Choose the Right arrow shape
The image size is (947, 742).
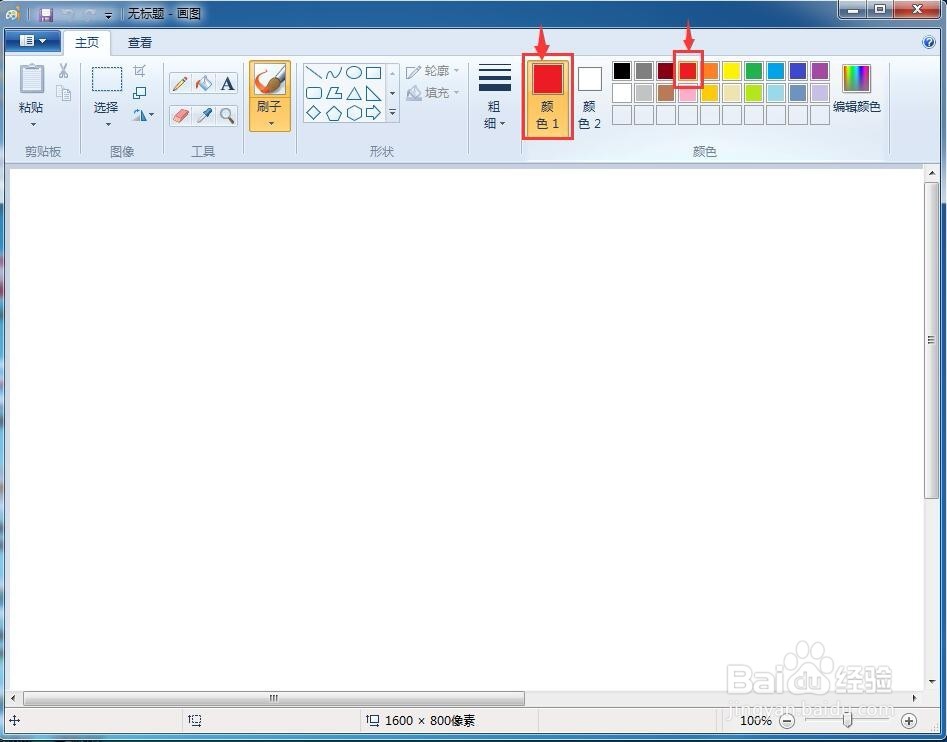point(374,112)
